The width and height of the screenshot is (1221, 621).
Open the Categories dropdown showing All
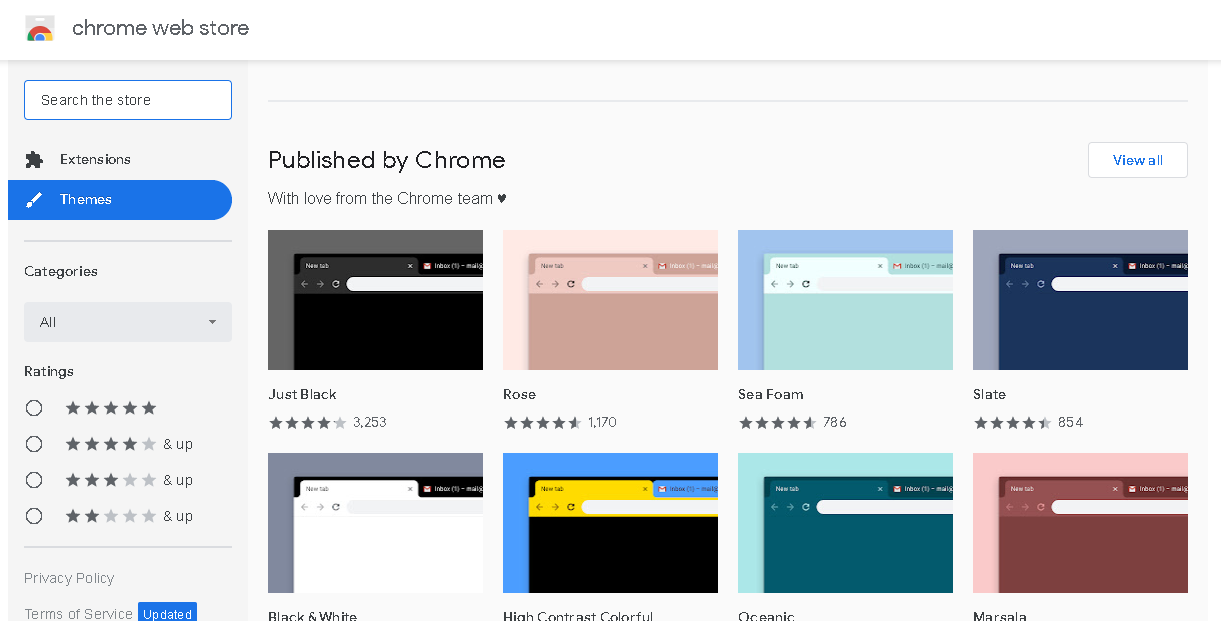[x=128, y=322]
